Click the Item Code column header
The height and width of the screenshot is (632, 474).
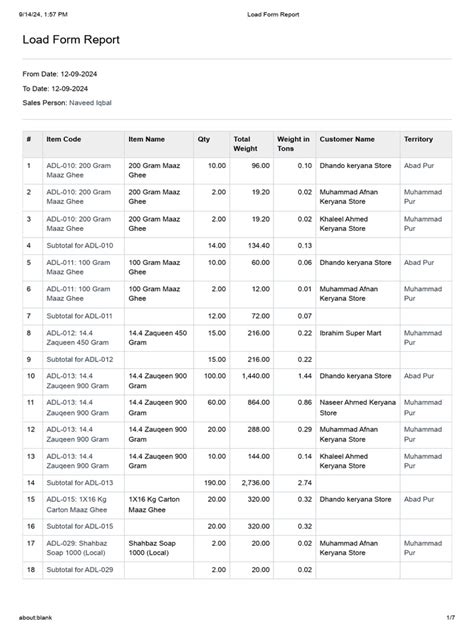coord(64,139)
